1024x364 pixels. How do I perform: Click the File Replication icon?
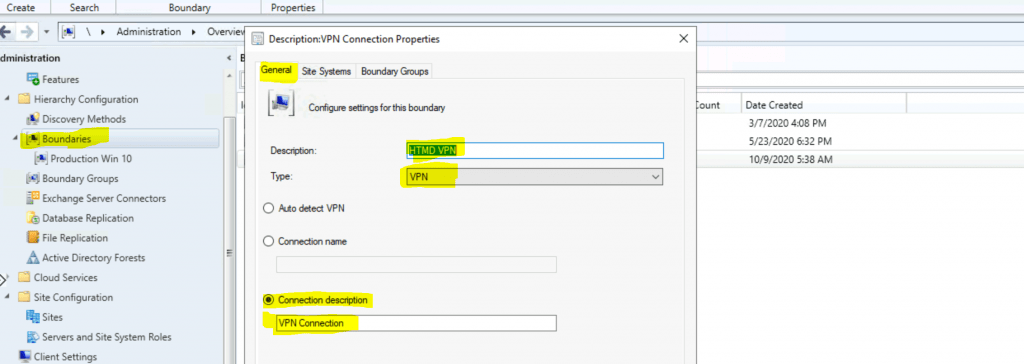(33, 238)
